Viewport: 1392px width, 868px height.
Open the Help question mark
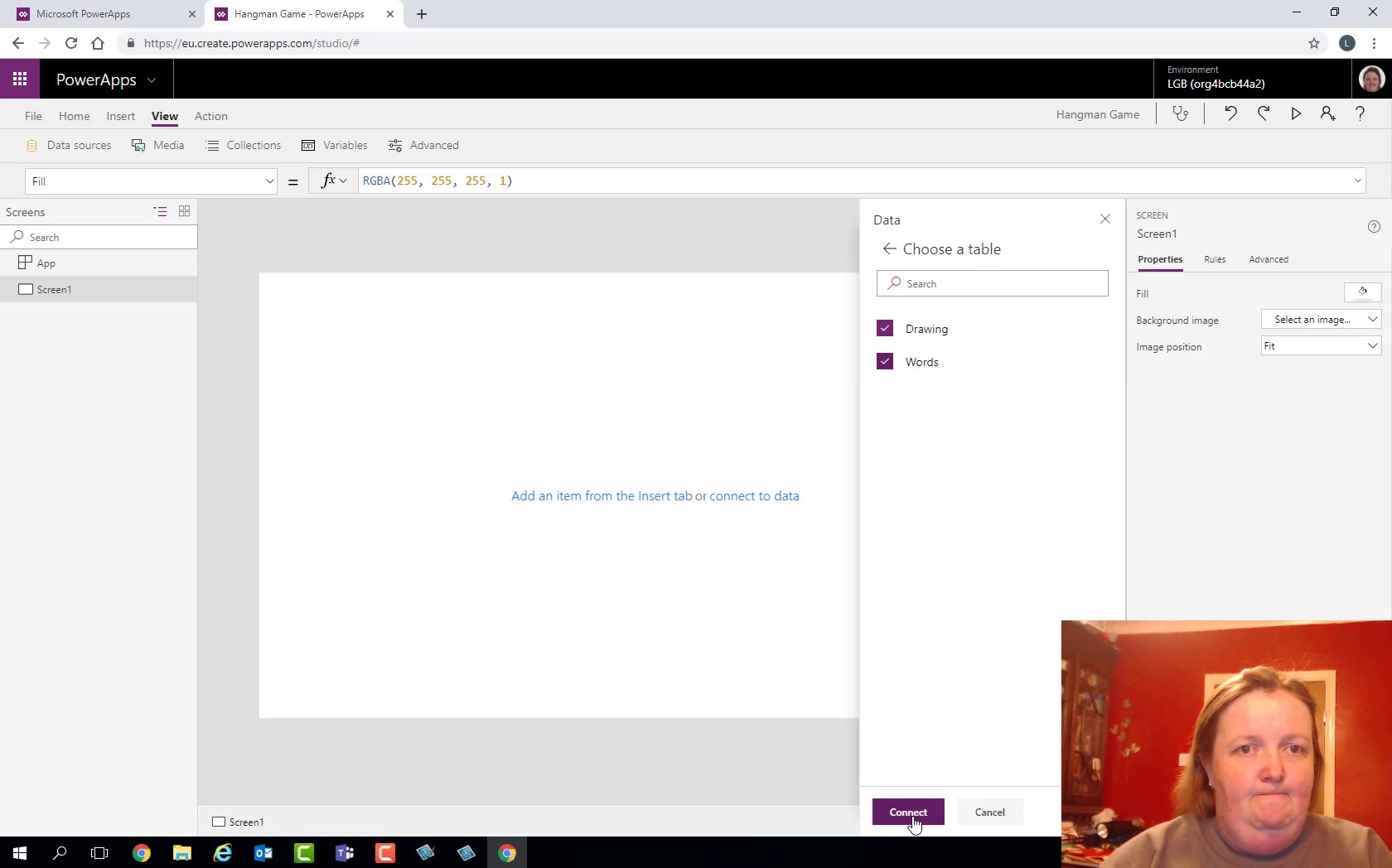pos(1360,114)
